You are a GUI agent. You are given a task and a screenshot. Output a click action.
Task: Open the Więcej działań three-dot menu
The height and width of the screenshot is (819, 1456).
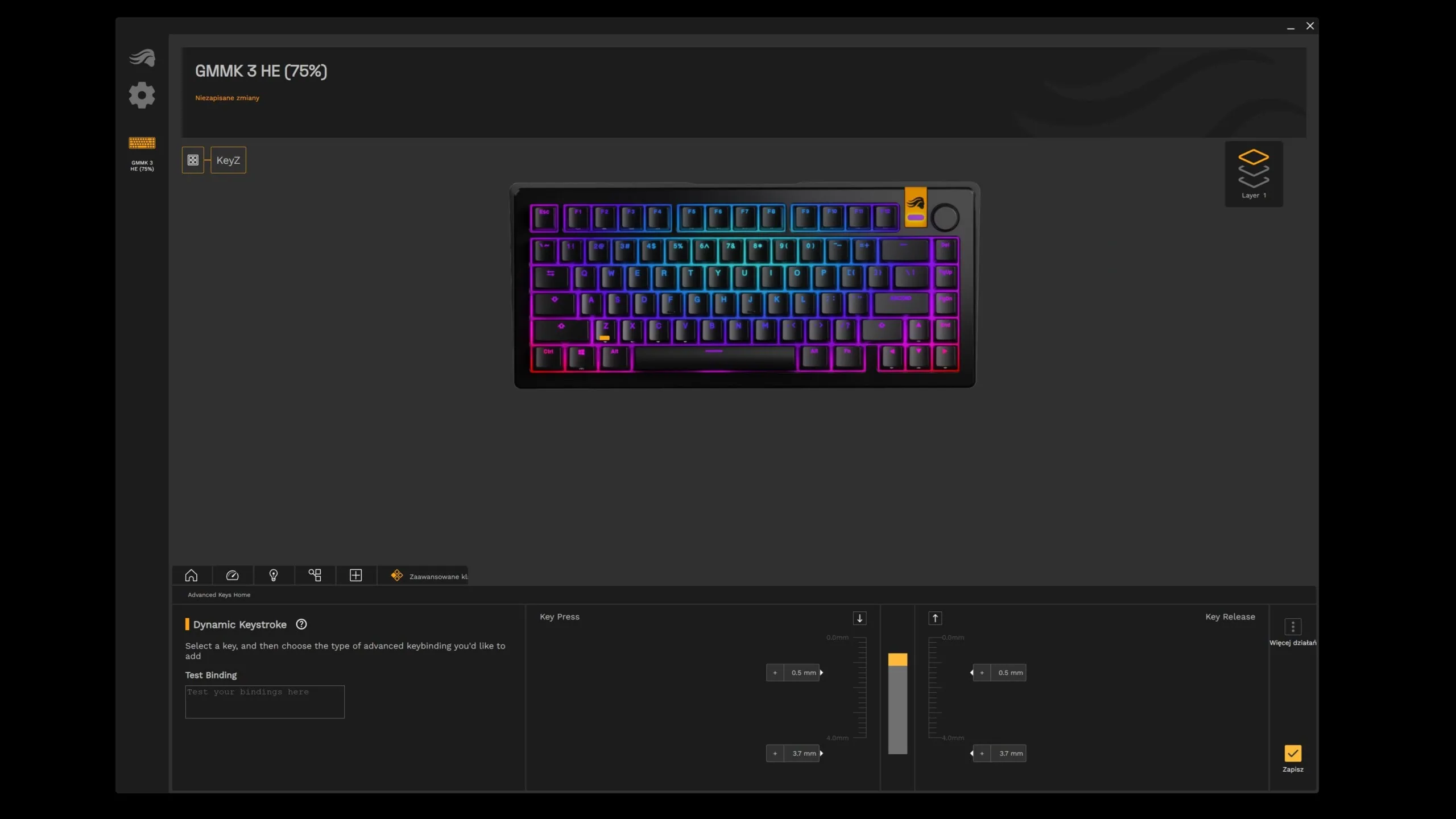[1292, 627]
